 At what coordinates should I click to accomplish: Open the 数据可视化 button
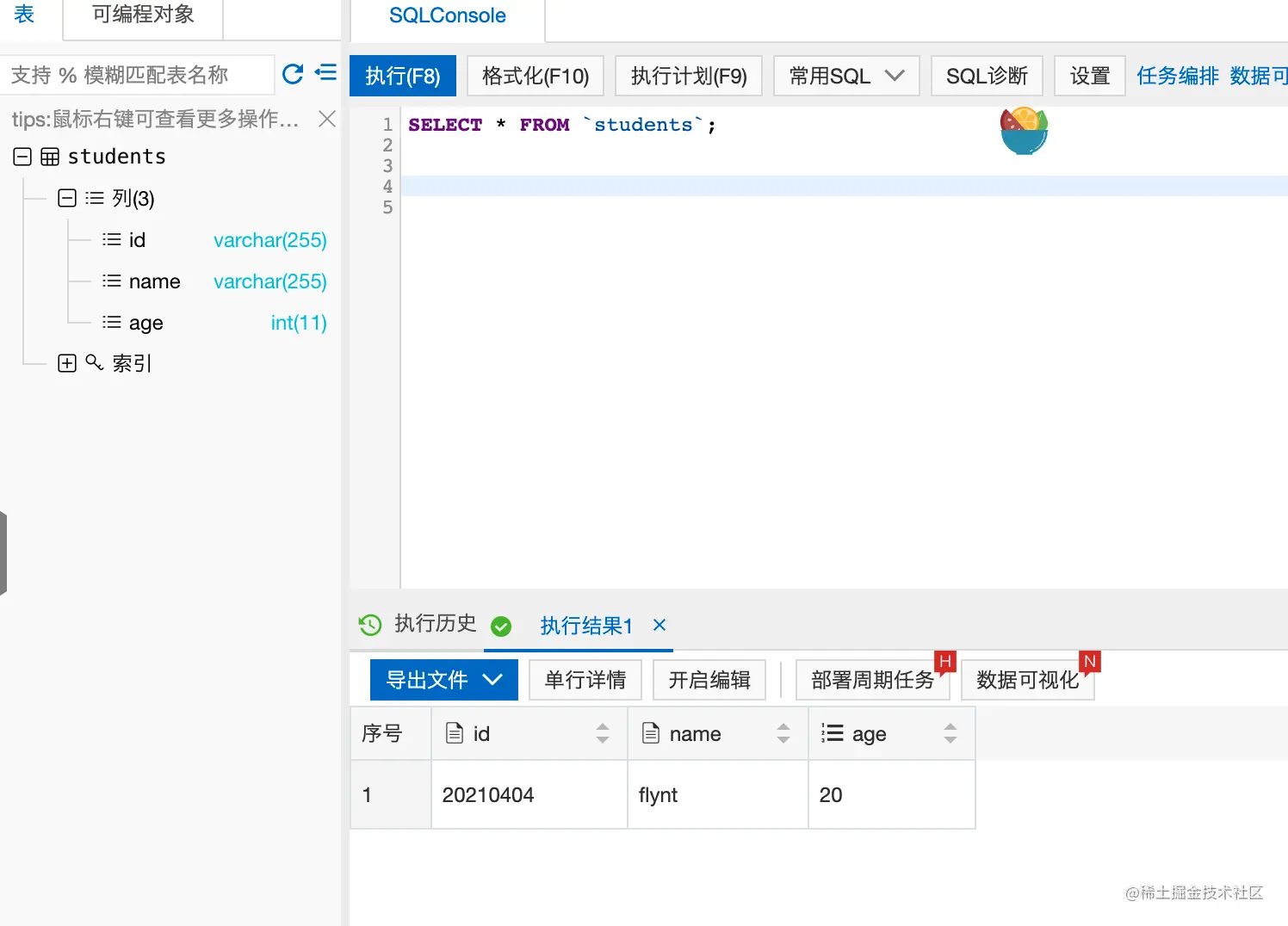point(1028,680)
